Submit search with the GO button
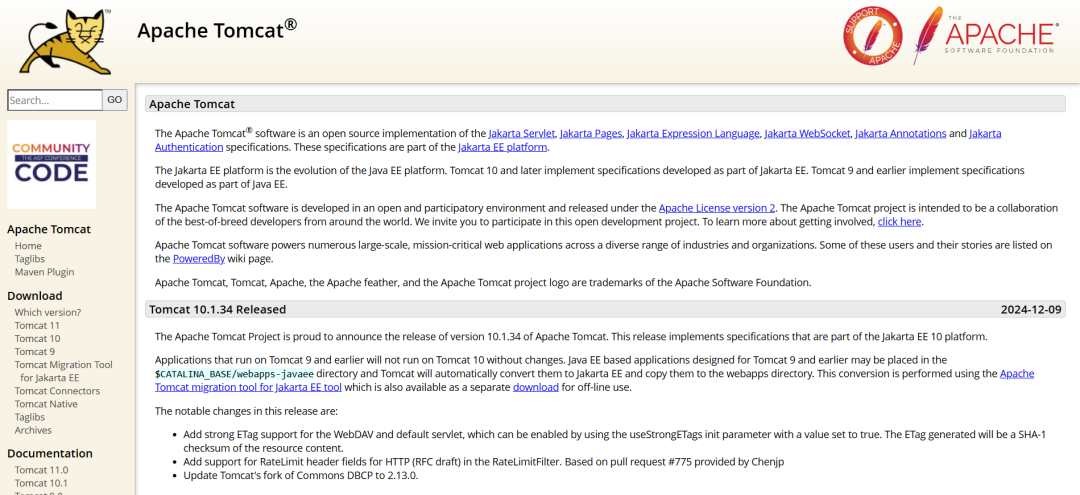Image resolution: width=1080 pixels, height=495 pixels. tap(115, 100)
